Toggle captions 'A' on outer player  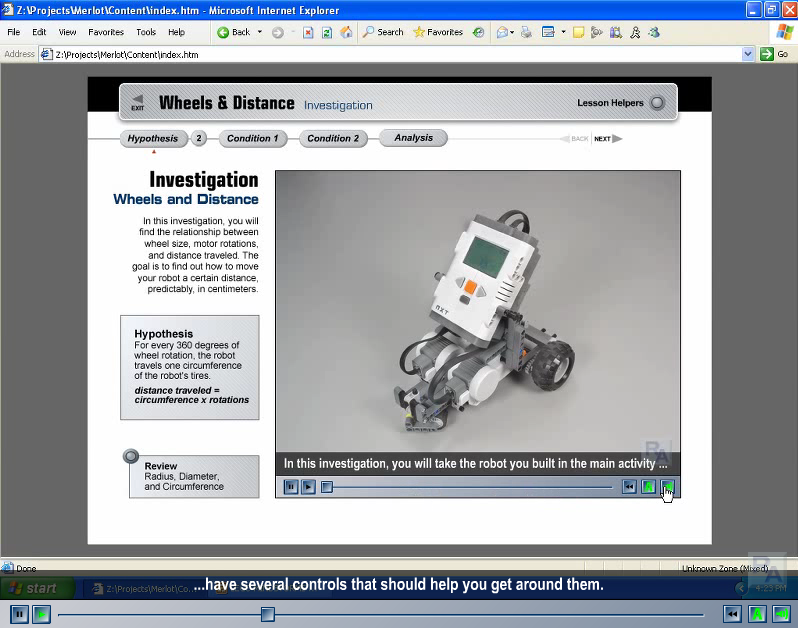pyautogui.click(x=757, y=614)
